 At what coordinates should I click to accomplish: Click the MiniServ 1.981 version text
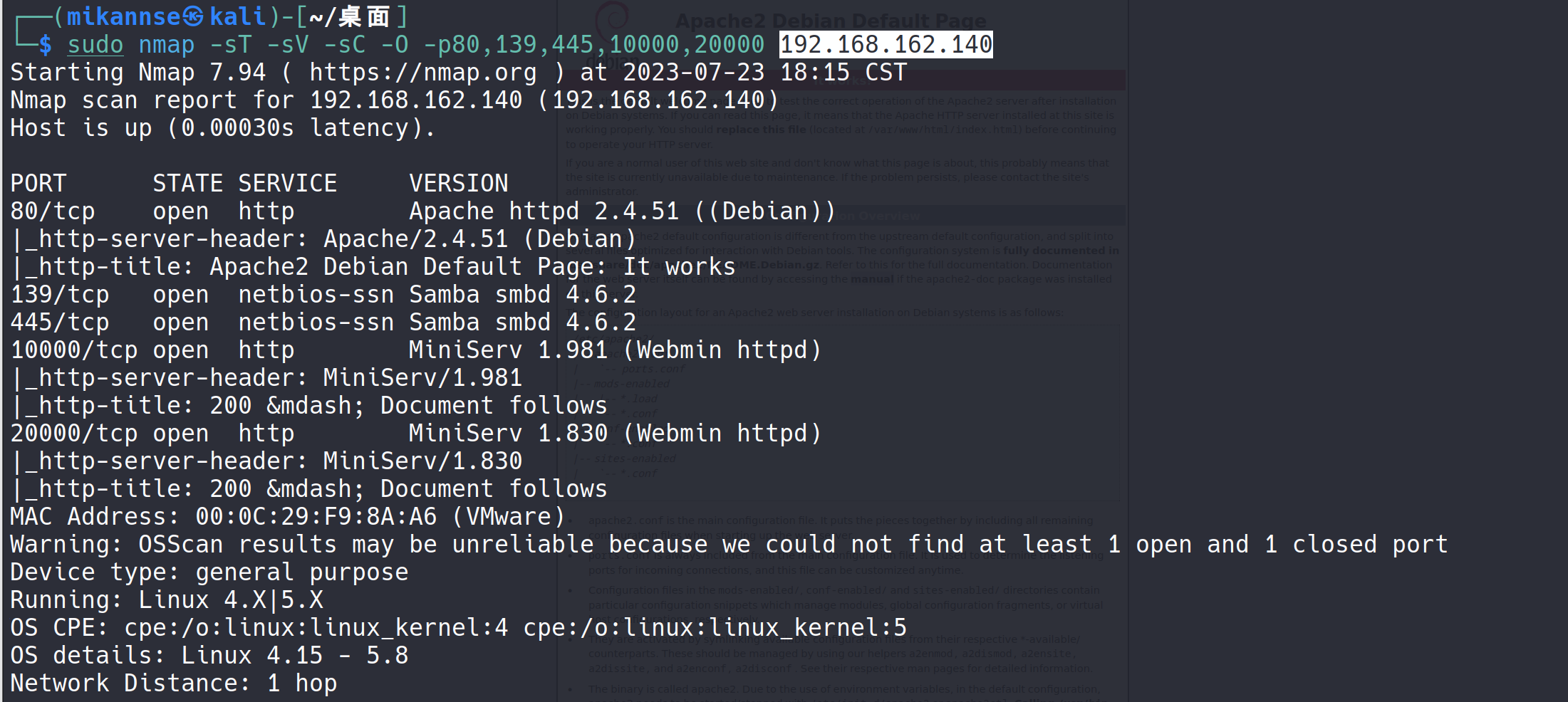tap(507, 350)
